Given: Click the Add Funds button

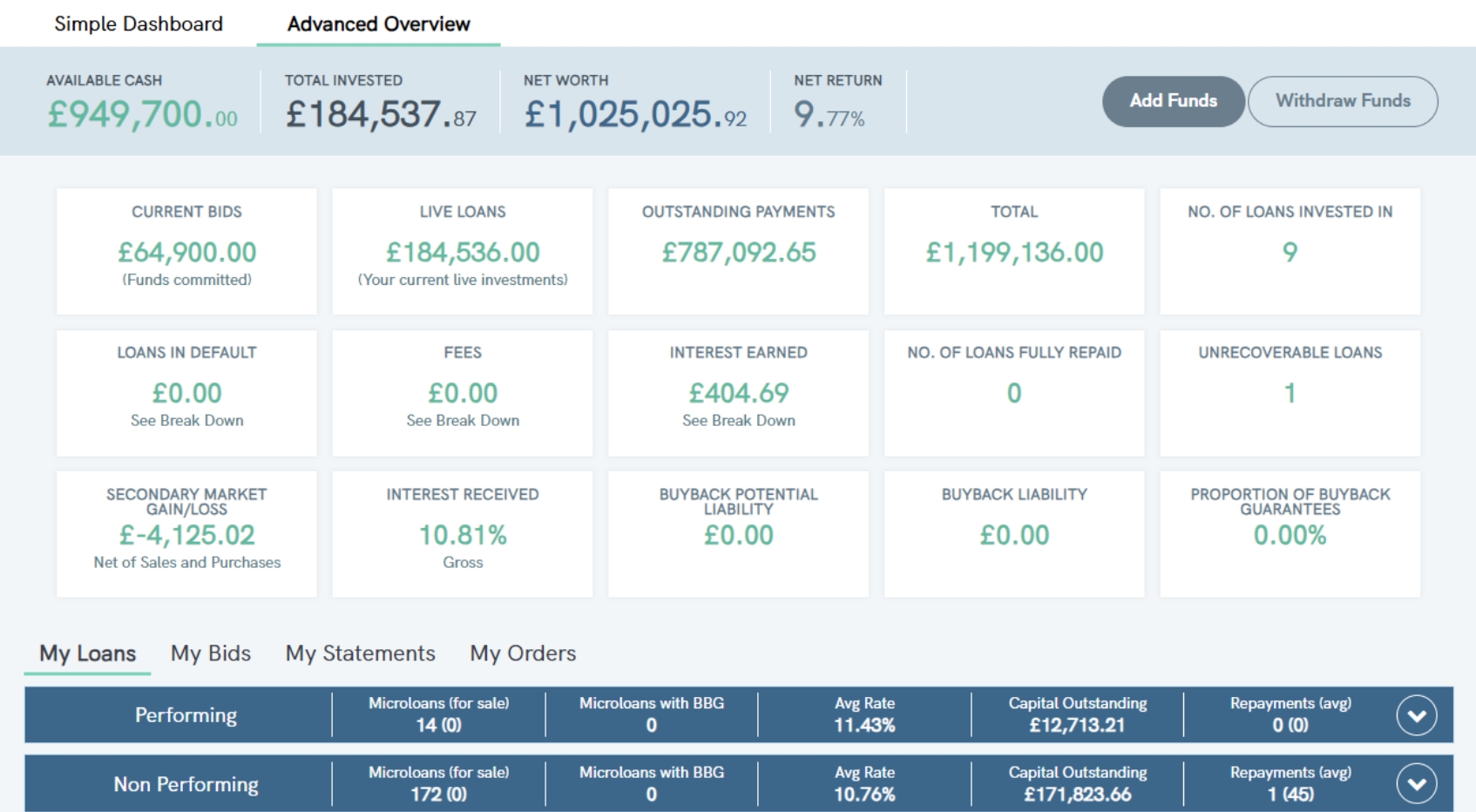Looking at the screenshot, I should pyautogui.click(x=1173, y=101).
